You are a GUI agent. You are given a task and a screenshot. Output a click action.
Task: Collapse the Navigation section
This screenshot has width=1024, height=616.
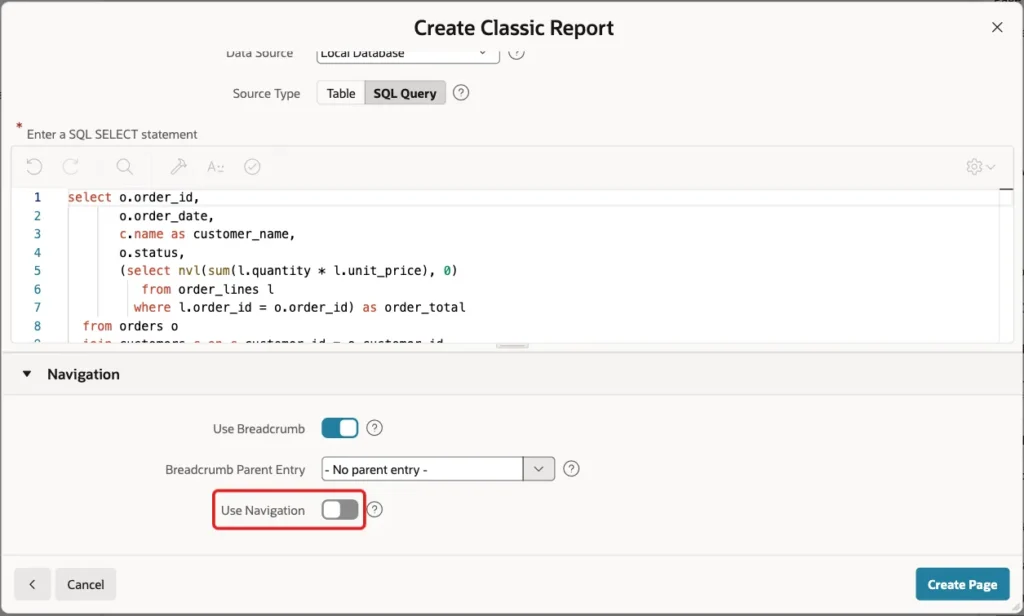pos(27,374)
